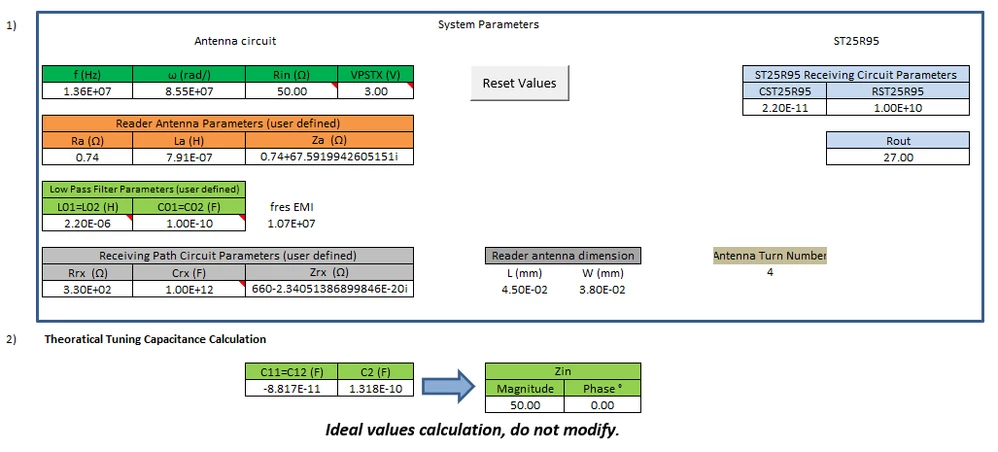
Task: Select the Reader antenna length 4.50E-02 cell
Action: tap(525, 290)
